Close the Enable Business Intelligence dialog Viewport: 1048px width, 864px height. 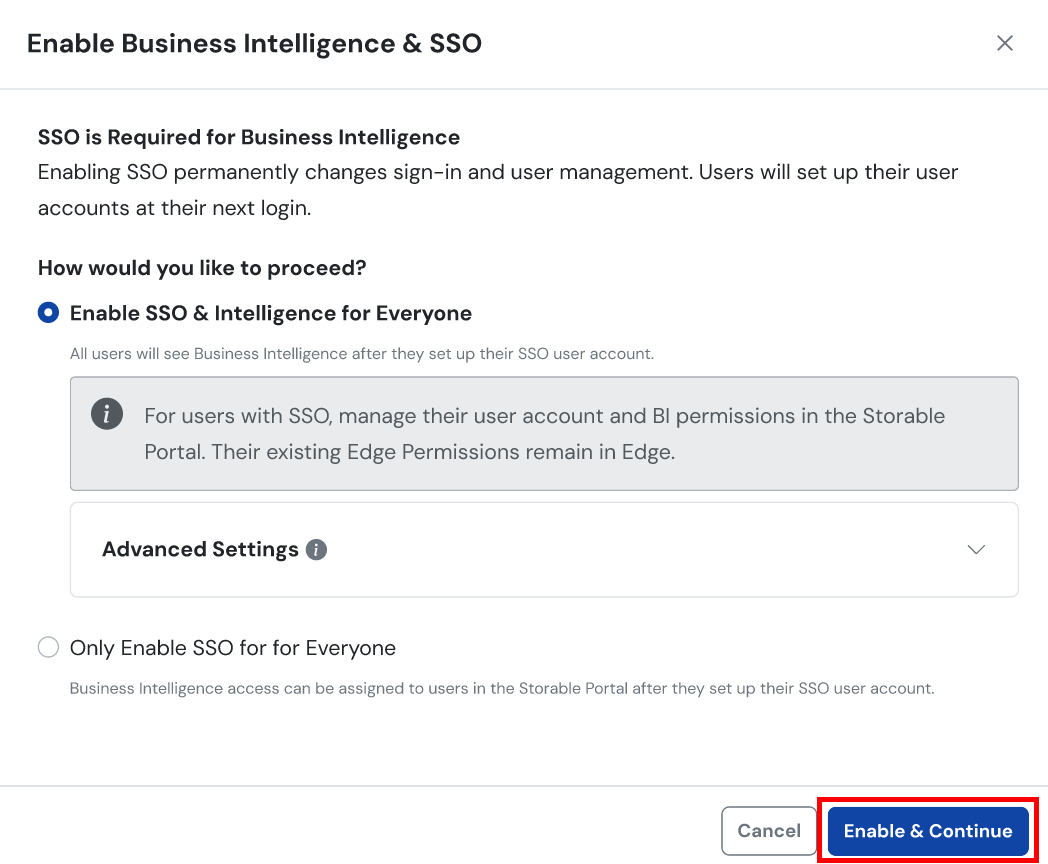coord(1005,43)
